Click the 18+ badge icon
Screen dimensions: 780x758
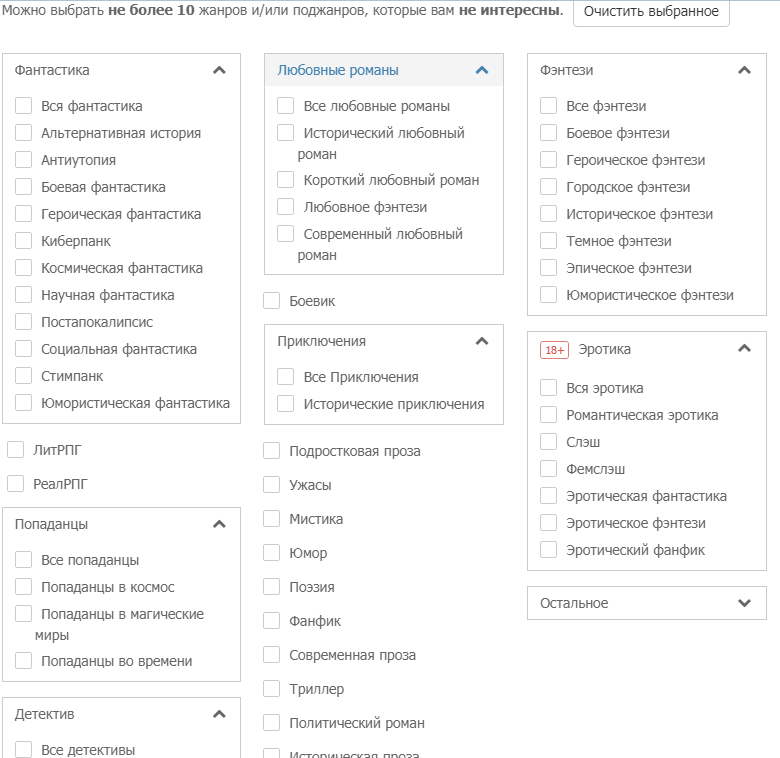pos(554,350)
